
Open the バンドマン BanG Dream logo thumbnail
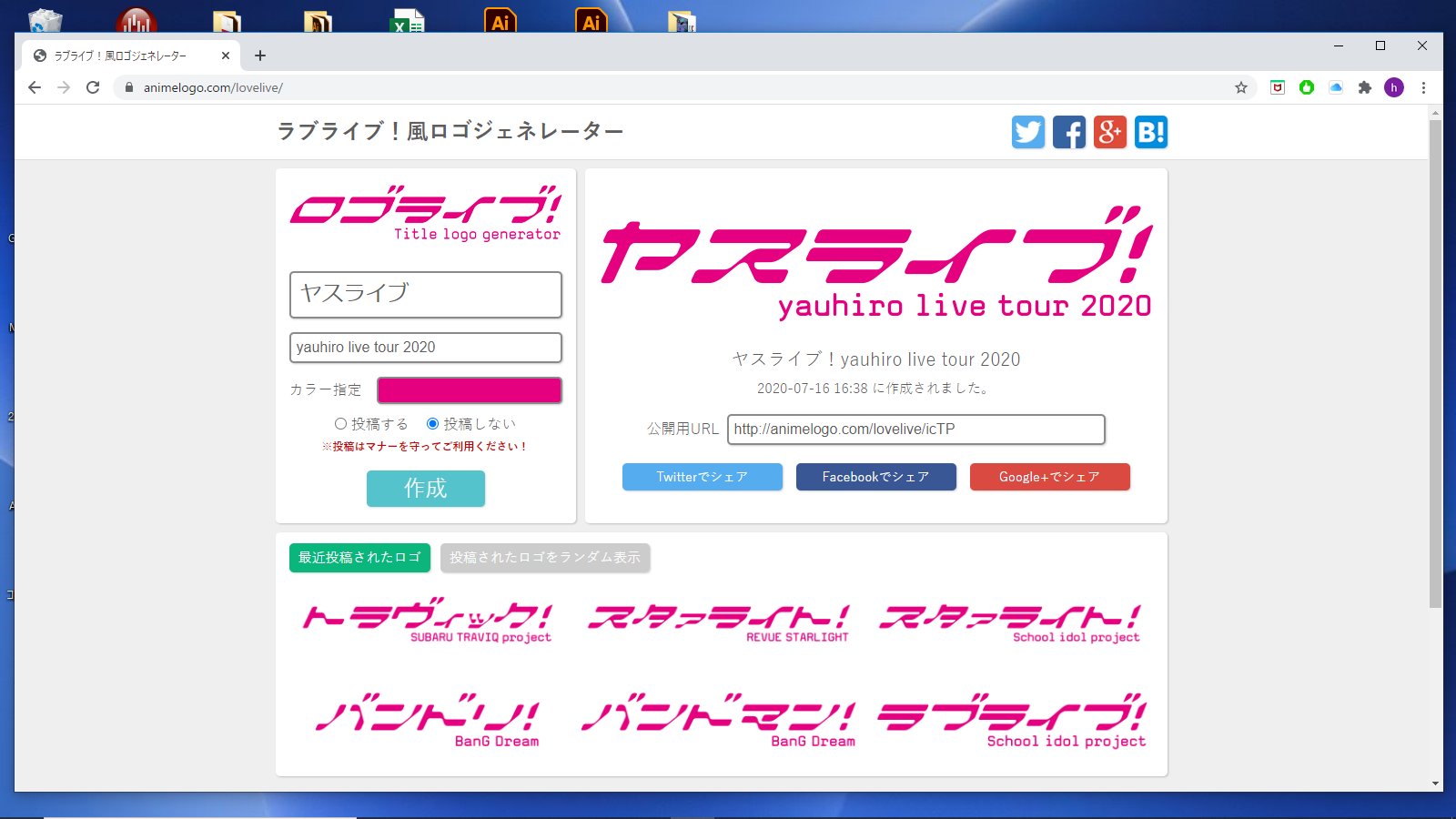[719, 722]
